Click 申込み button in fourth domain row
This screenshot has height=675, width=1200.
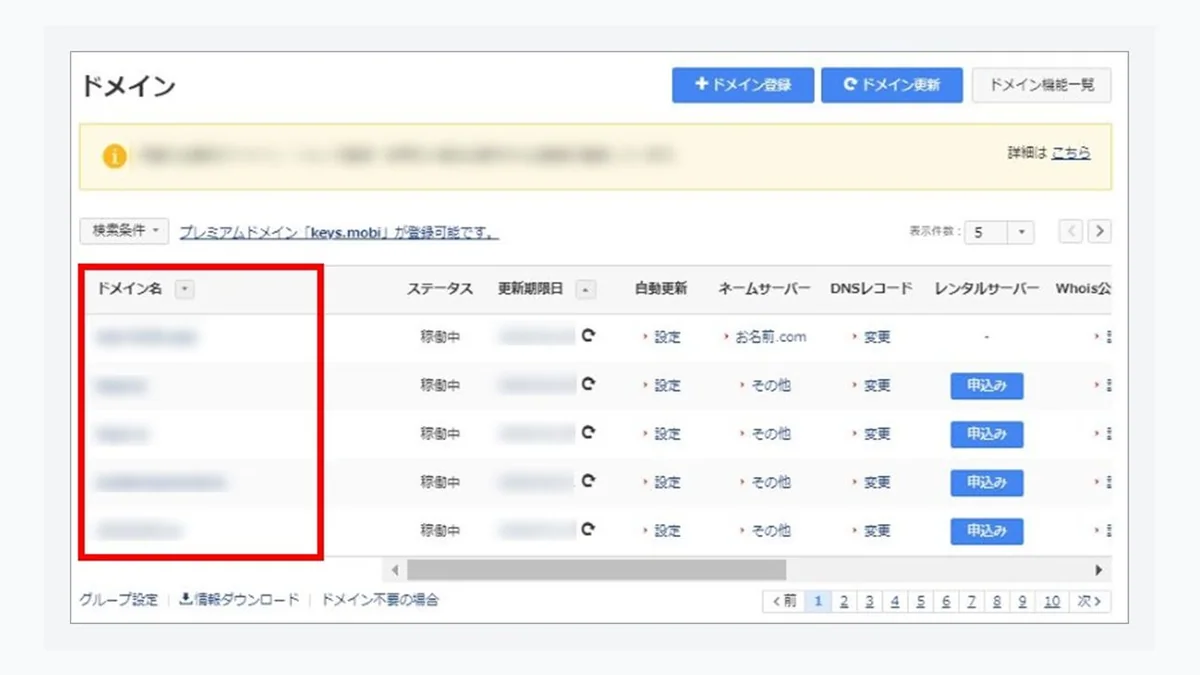pos(987,482)
